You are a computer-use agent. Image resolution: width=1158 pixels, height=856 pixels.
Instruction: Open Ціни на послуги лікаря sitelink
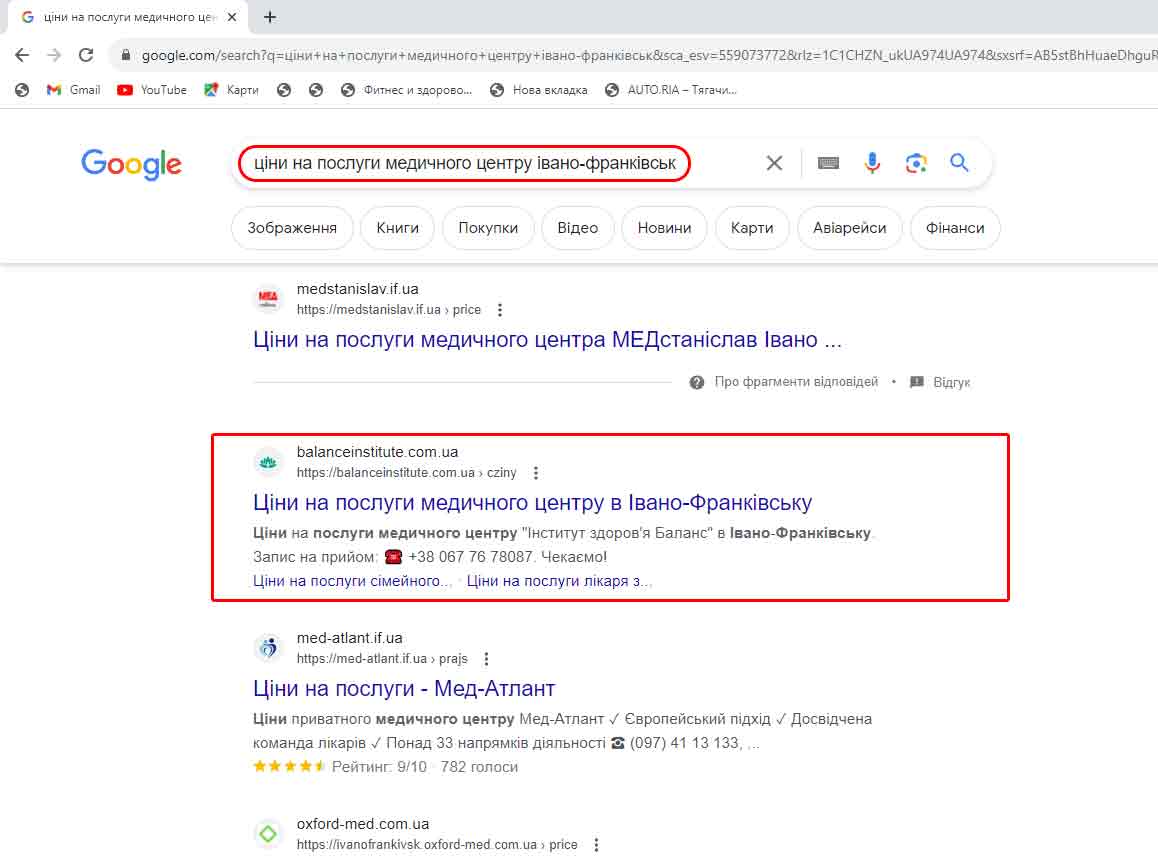click(x=559, y=581)
